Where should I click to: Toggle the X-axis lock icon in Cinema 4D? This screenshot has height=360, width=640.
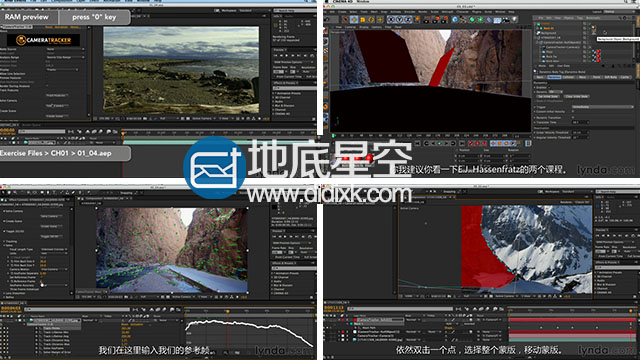pos(391,19)
